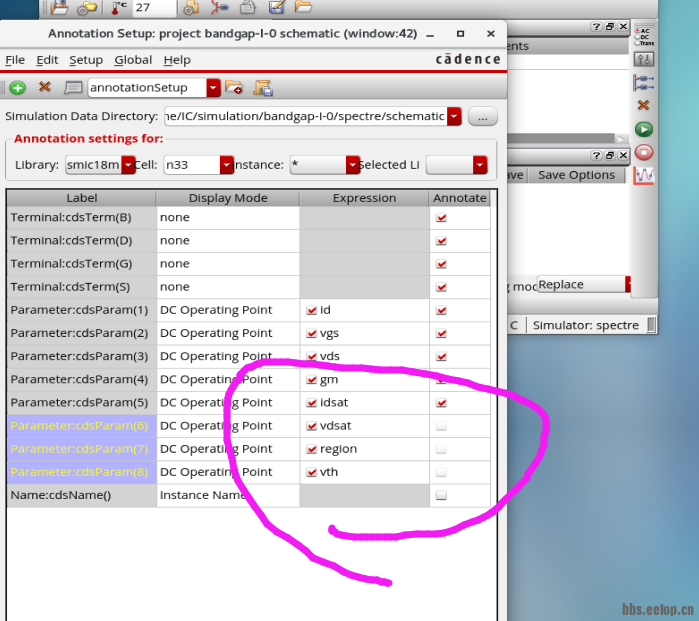699x621 pixels.
Task: Click the horizontal scrollbar in ADE pane
Action: (x=561, y=138)
